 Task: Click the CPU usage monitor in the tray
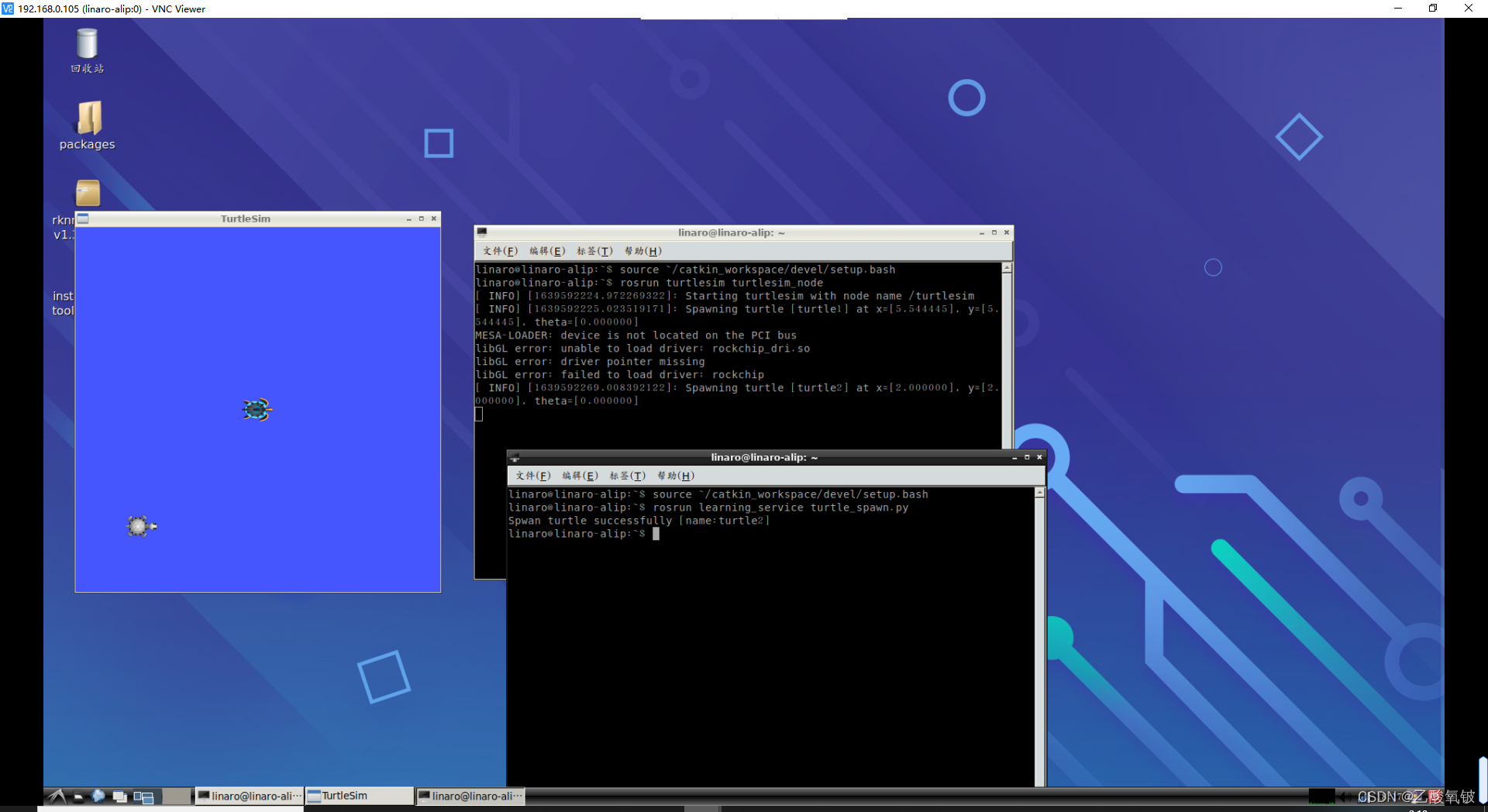[1321, 797]
